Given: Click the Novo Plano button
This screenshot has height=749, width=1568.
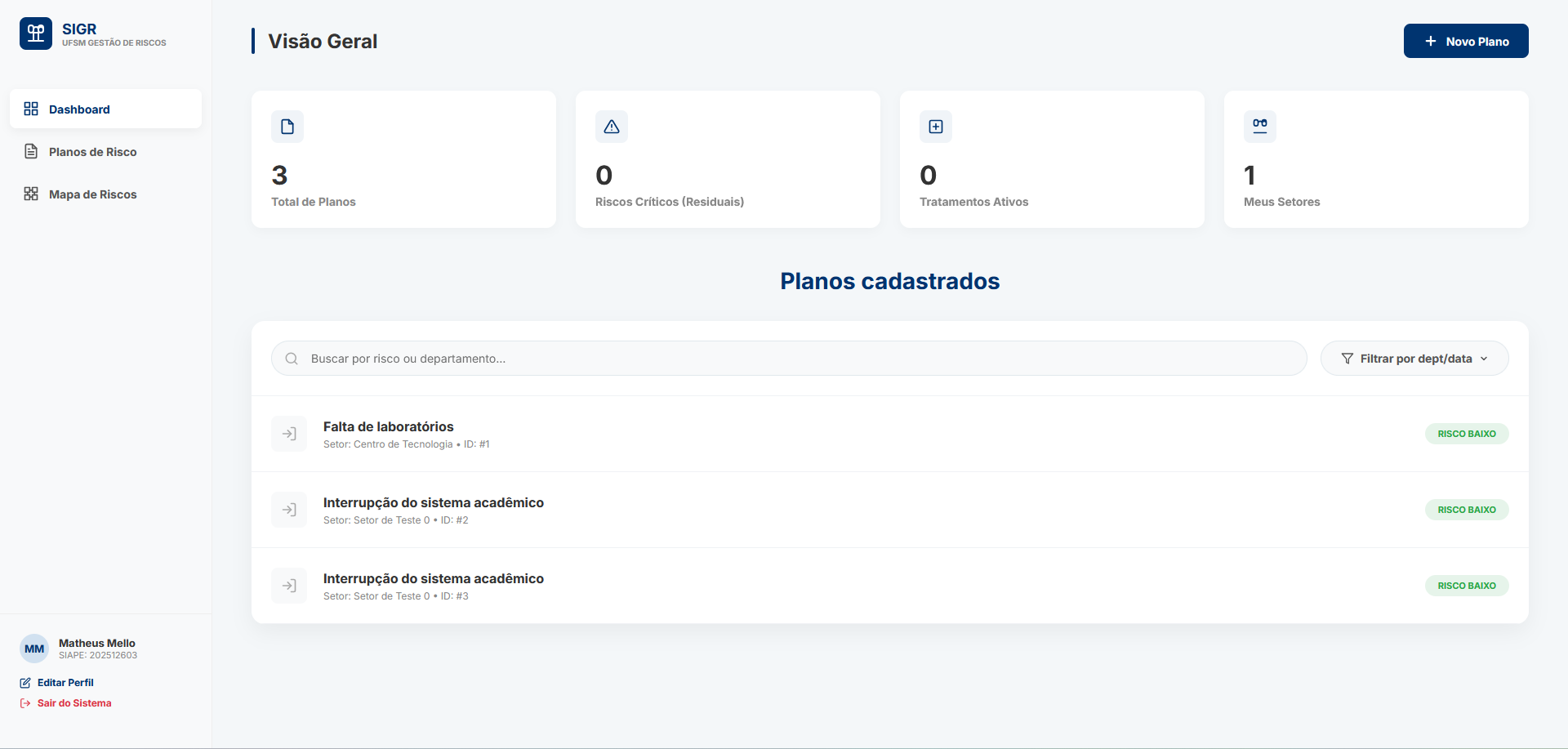Looking at the screenshot, I should click(1465, 40).
